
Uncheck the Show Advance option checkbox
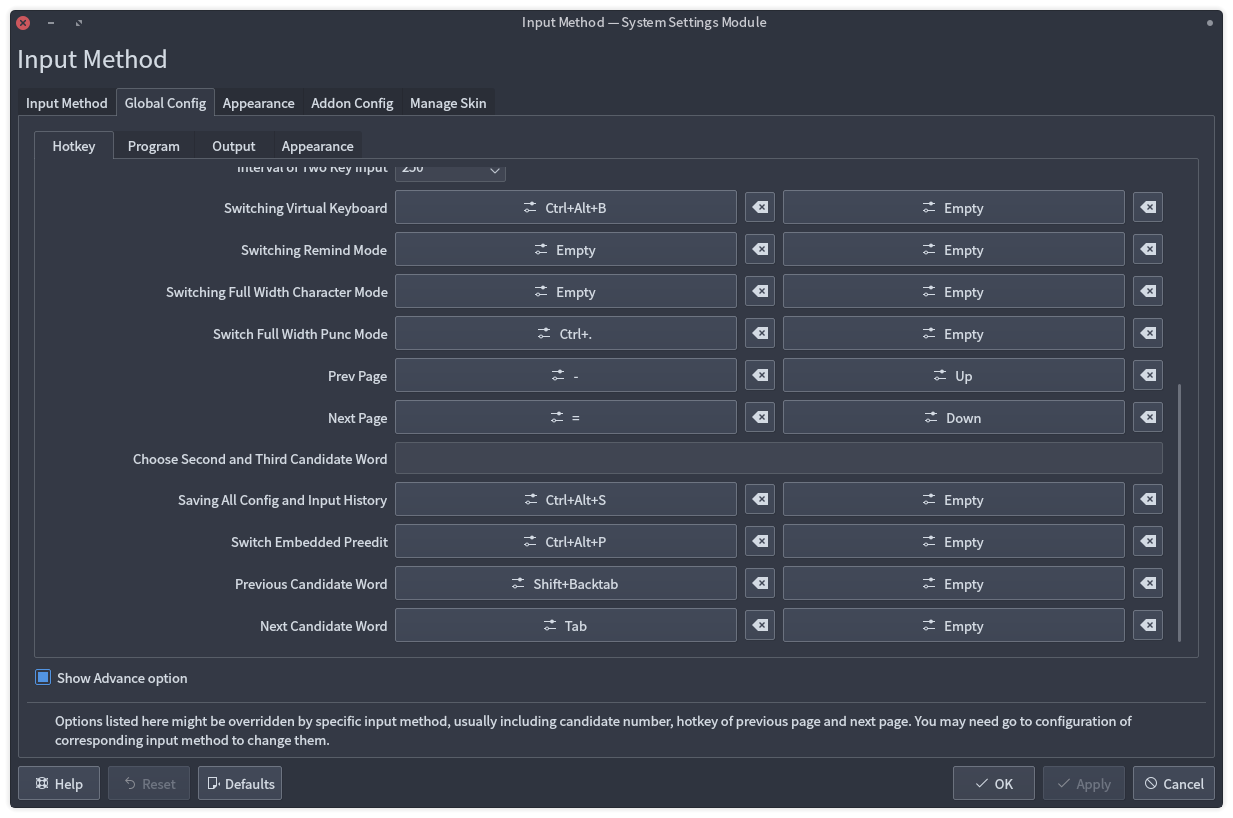coord(43,678)
